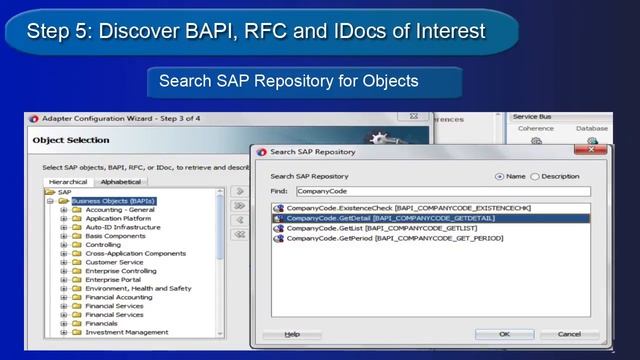The height and width of the screenshot is (360, 640).
Task: Click the Accounting - General folder icon
Action: (x=77, y=210)
